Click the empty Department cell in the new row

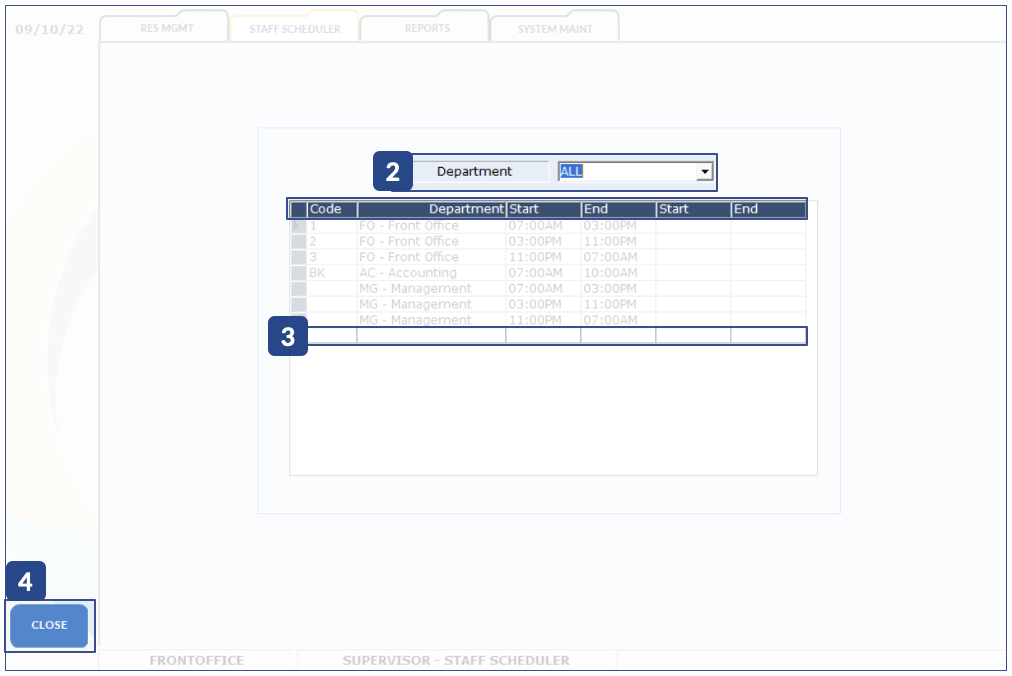[x=431, y=336]
